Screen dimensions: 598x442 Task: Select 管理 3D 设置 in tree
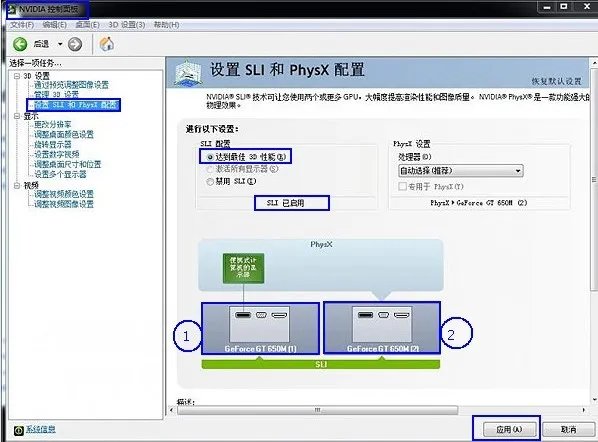tap(56, 94)
